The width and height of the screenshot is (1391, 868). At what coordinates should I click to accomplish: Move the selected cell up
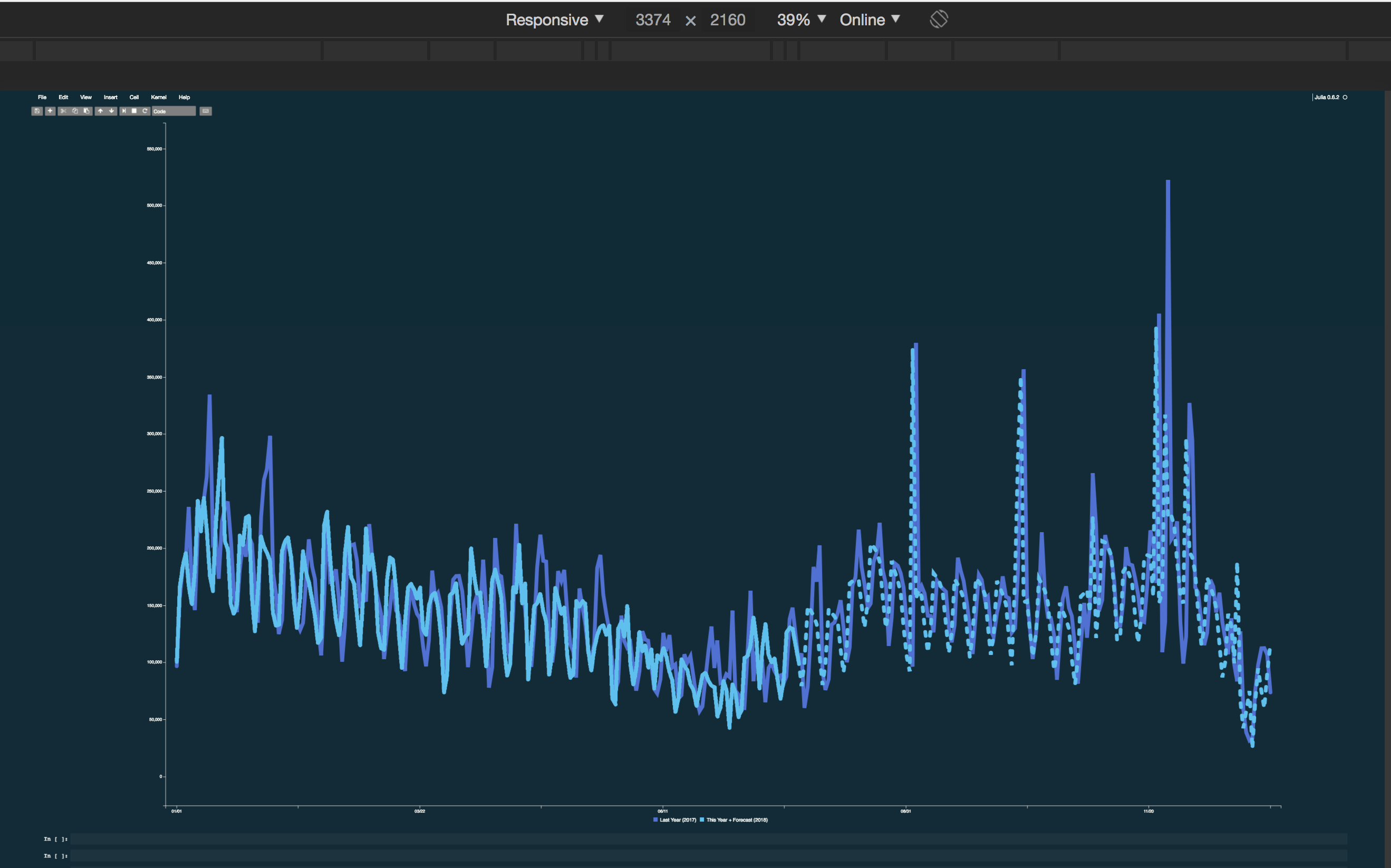pyautogui.click(x=100, y=111)
